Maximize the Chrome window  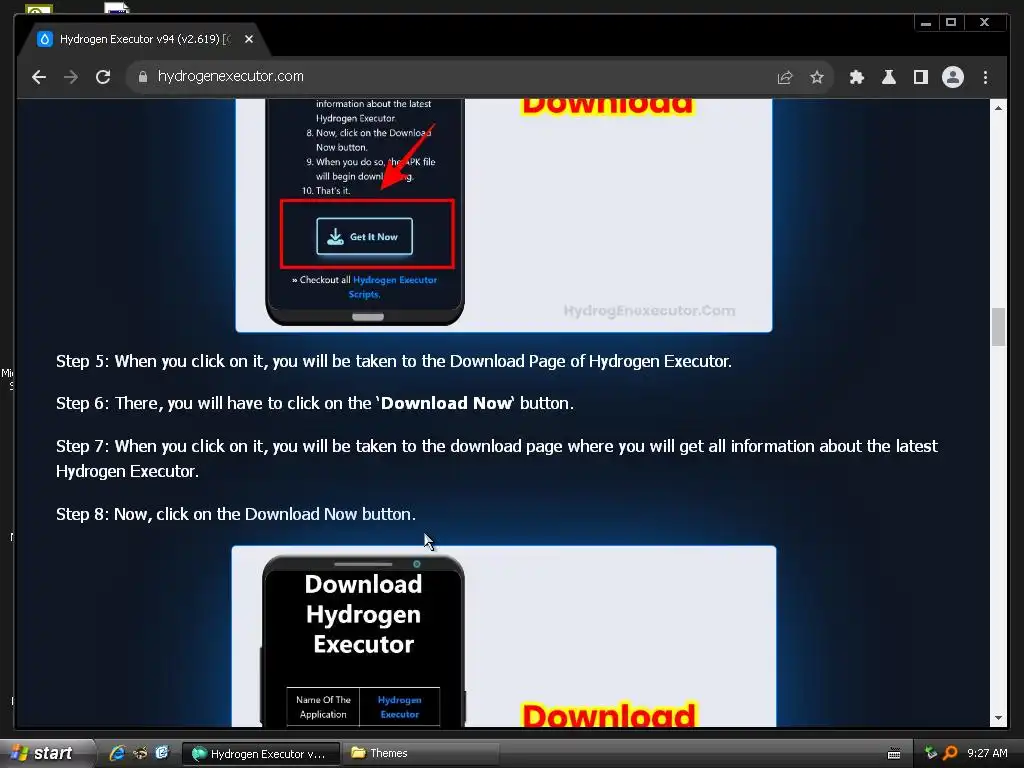point(951,23)
